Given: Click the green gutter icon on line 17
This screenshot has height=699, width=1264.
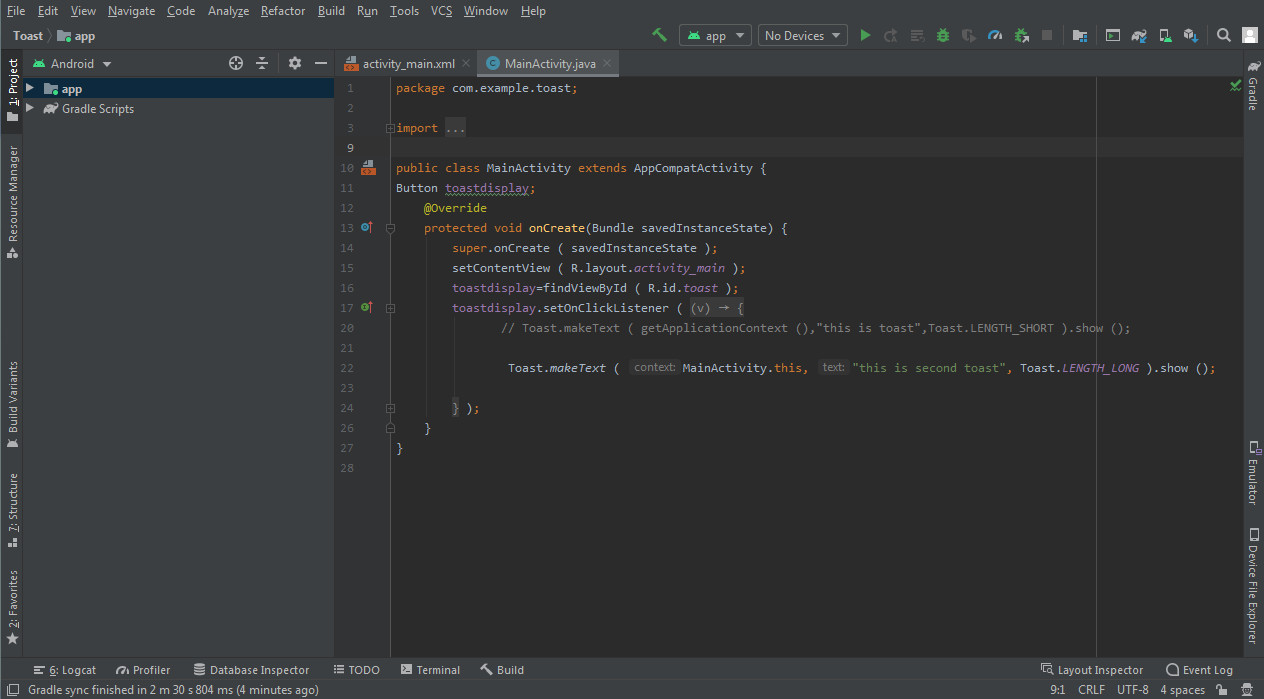Looking at the screenshot, I should pyautogui.click(x=367, y=307).
